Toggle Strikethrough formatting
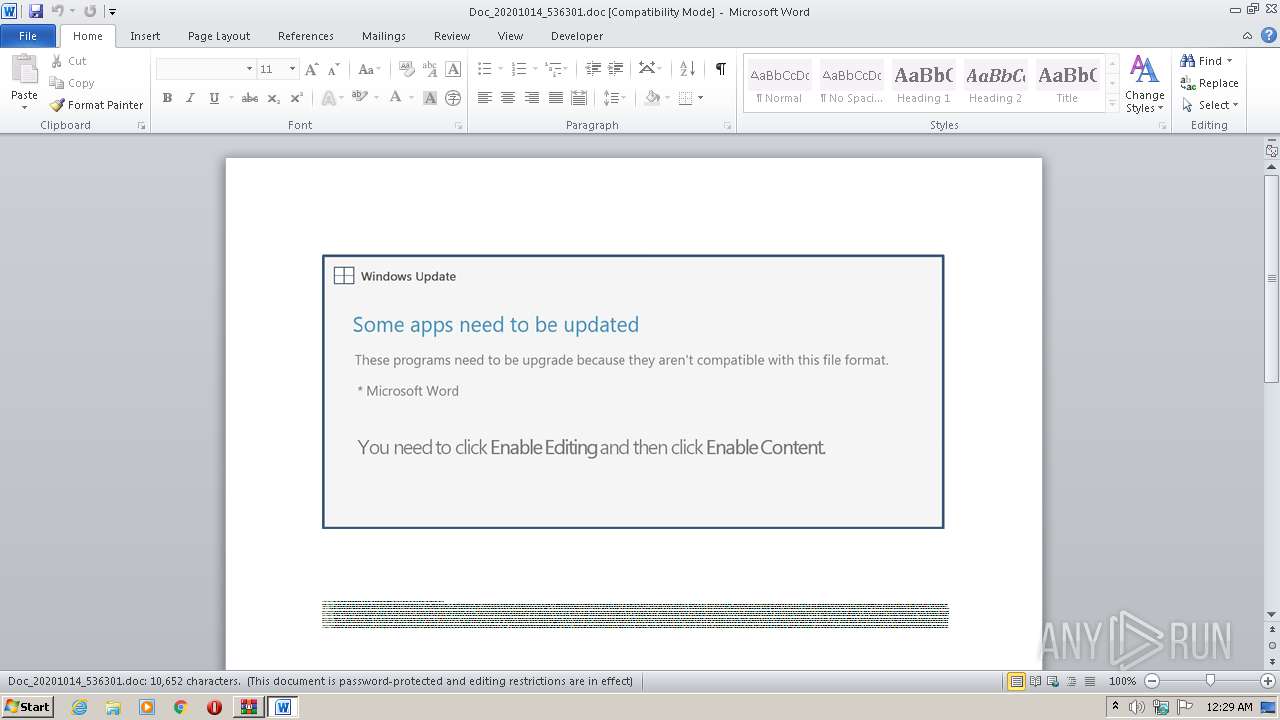Image resolution: width=1280 pixels, height=720 pixels. 250,98
